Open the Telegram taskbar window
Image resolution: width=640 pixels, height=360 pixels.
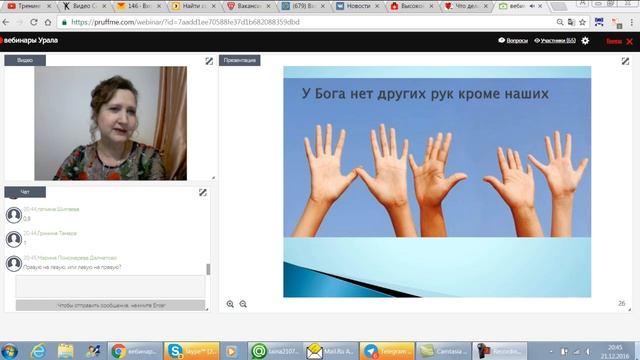(x=387, y=351)
